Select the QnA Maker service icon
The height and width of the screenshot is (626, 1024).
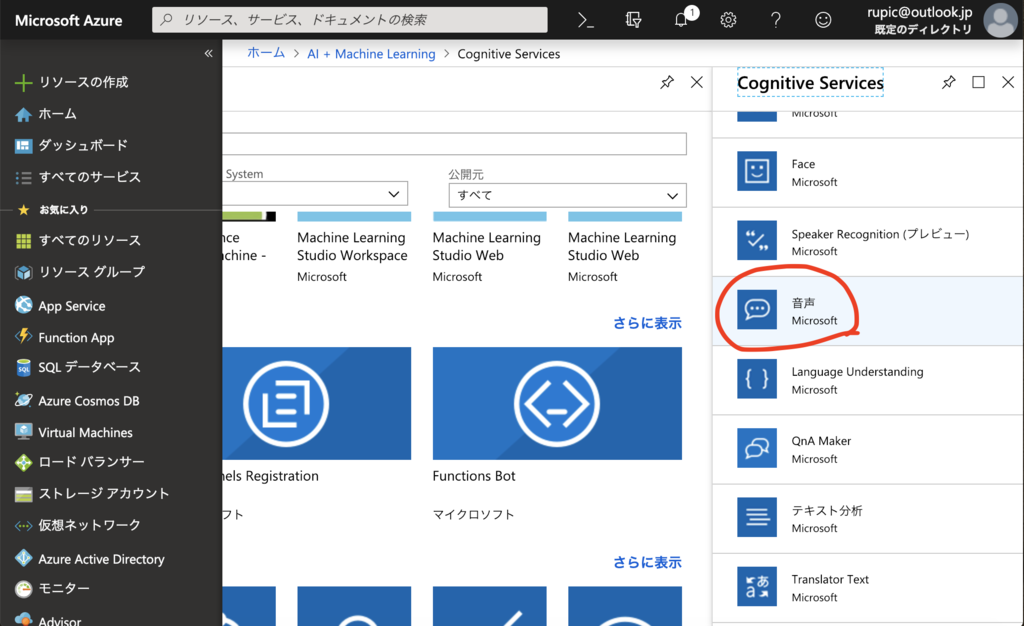tap(757, 448)
